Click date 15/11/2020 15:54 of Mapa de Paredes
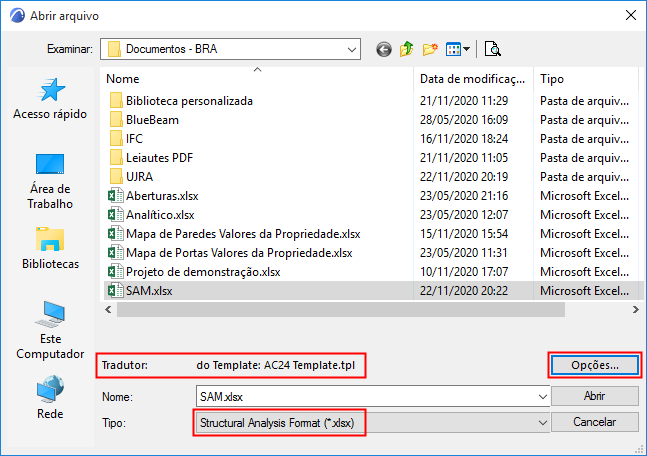This screenshot has width=647, height=456. click(464, 234)
